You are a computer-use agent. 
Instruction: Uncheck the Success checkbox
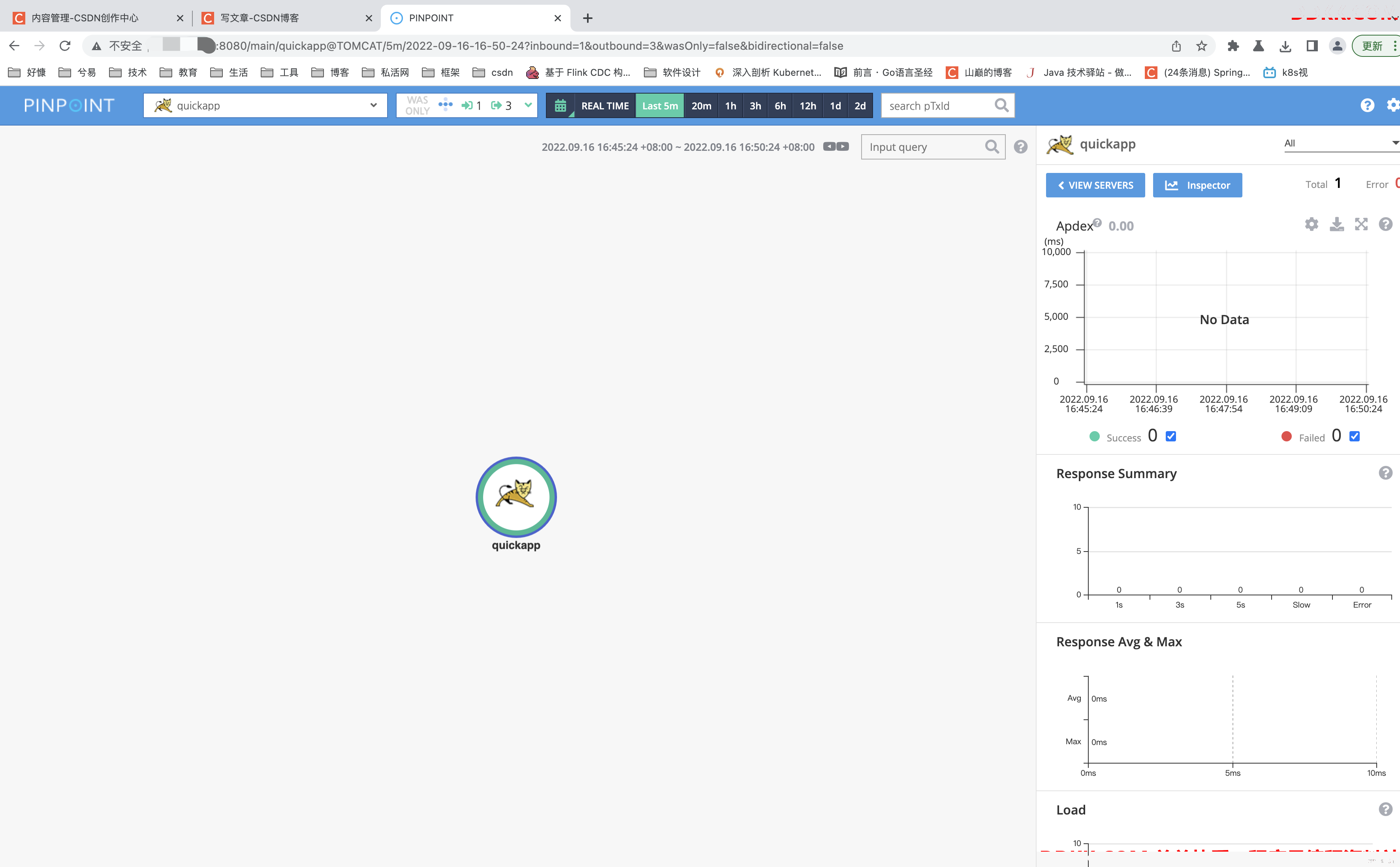coord(1171,436)
